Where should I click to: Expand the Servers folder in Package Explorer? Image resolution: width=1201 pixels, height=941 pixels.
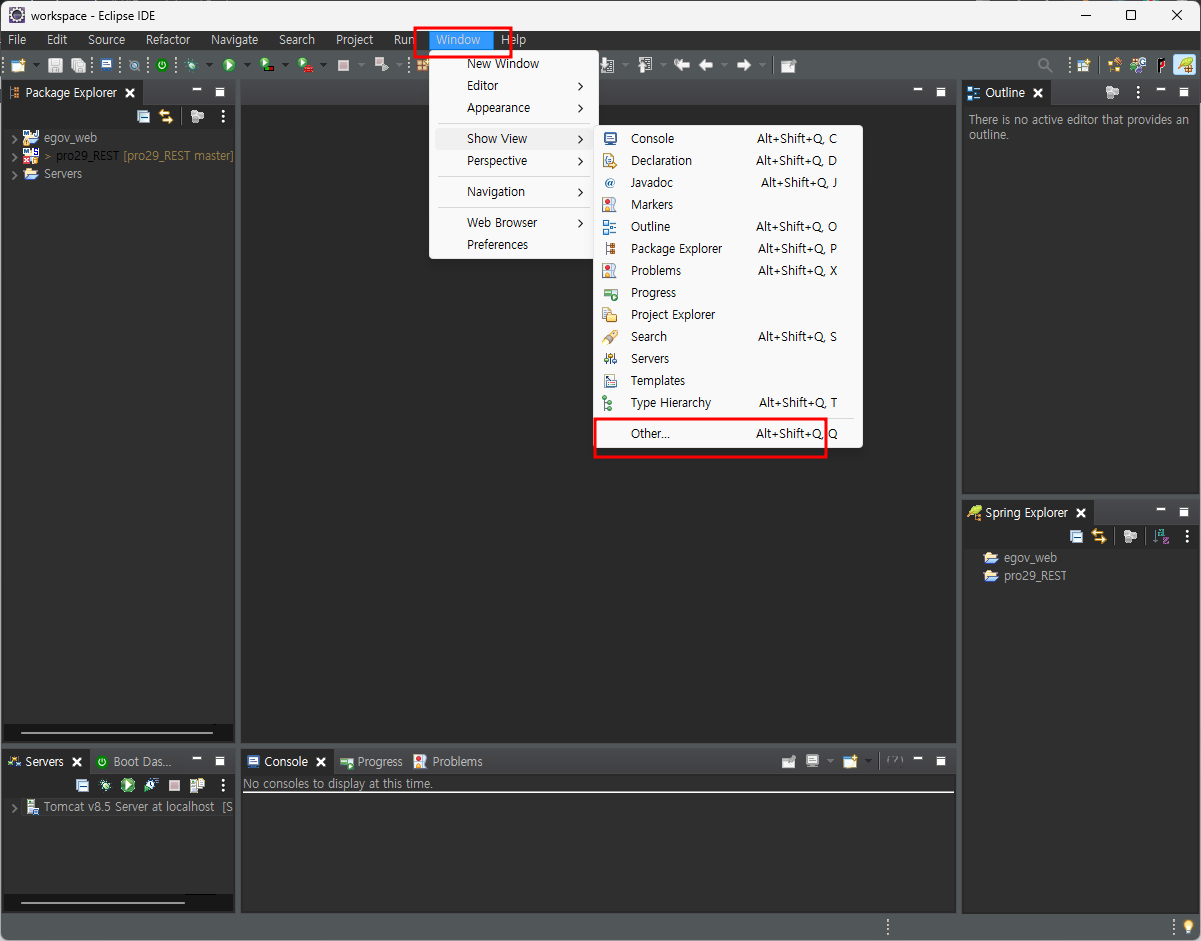point(14,174)
